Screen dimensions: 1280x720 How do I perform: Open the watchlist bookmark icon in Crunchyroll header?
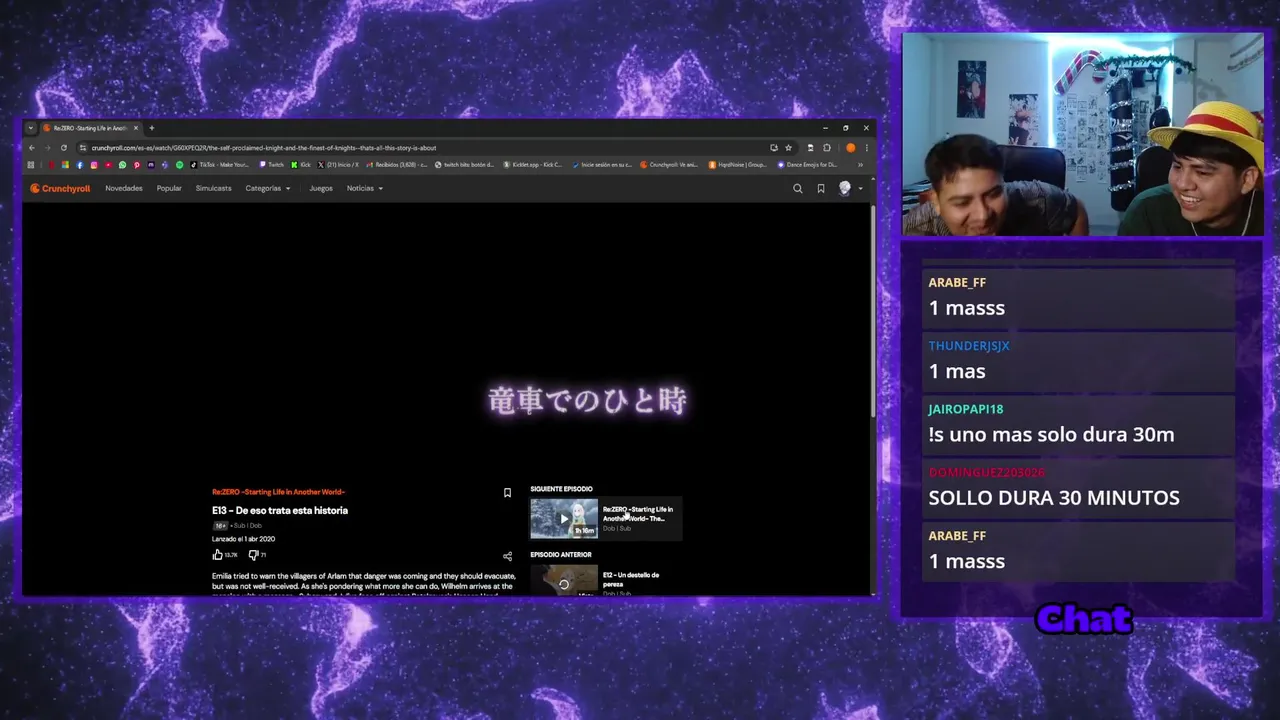[x=820, y=188]
